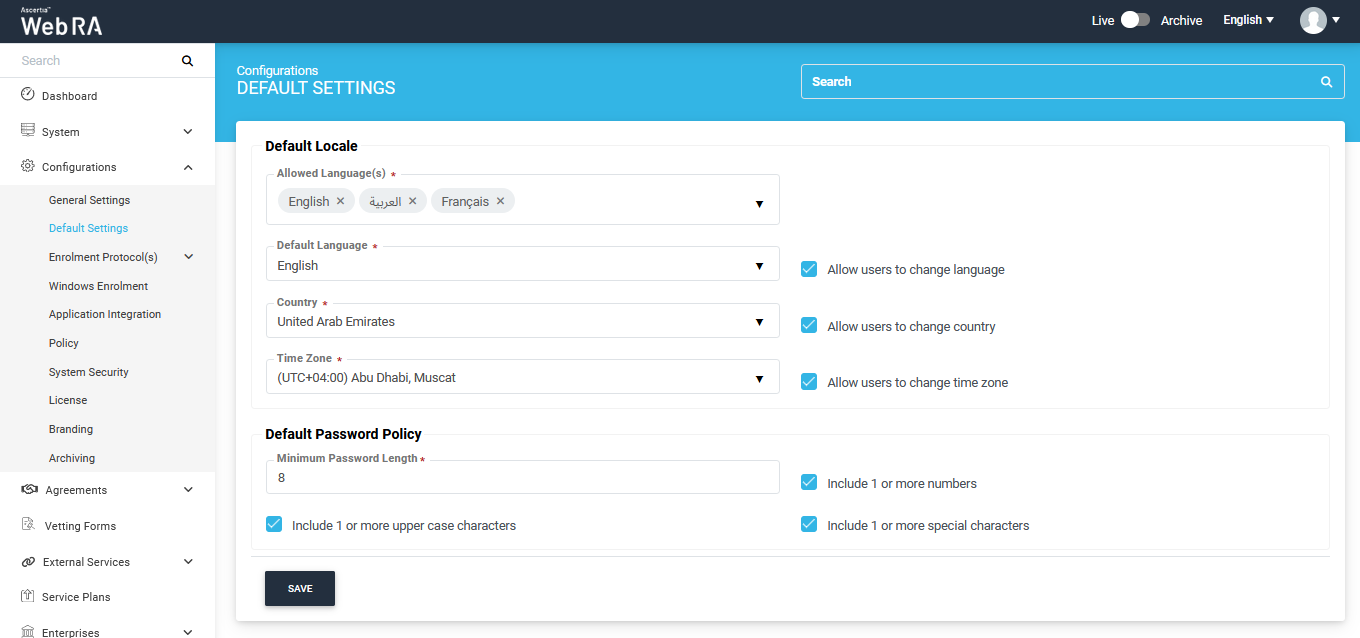Open General Settings in the sidebar
This screenshot has width=1360, height=638.
point(89,200)
